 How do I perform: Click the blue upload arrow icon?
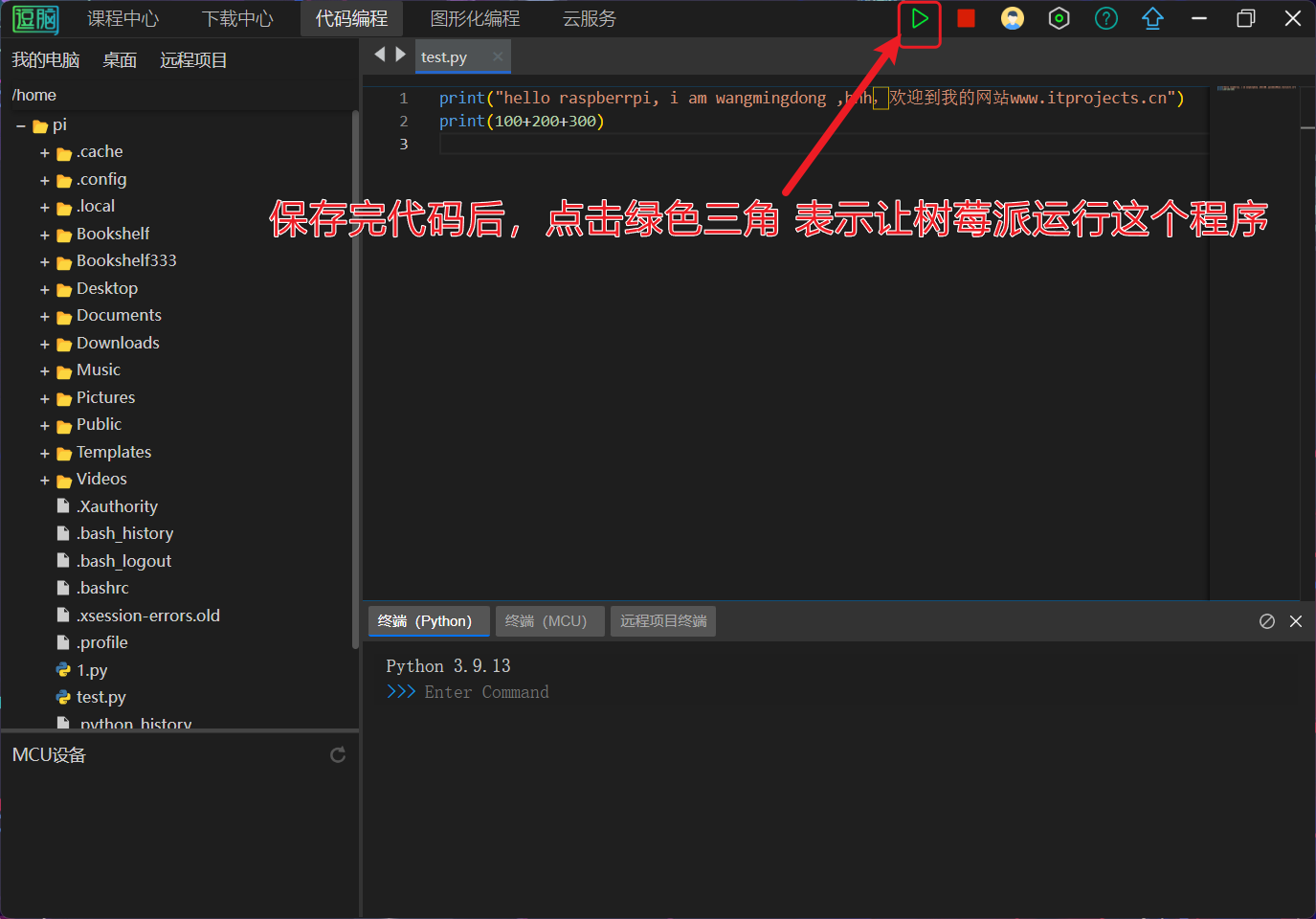tap(1152, 18)
